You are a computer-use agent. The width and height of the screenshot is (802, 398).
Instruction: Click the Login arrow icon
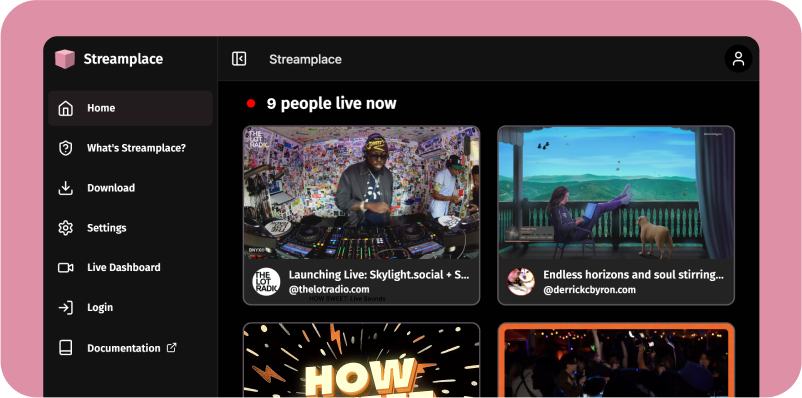[x=65, y=307]
